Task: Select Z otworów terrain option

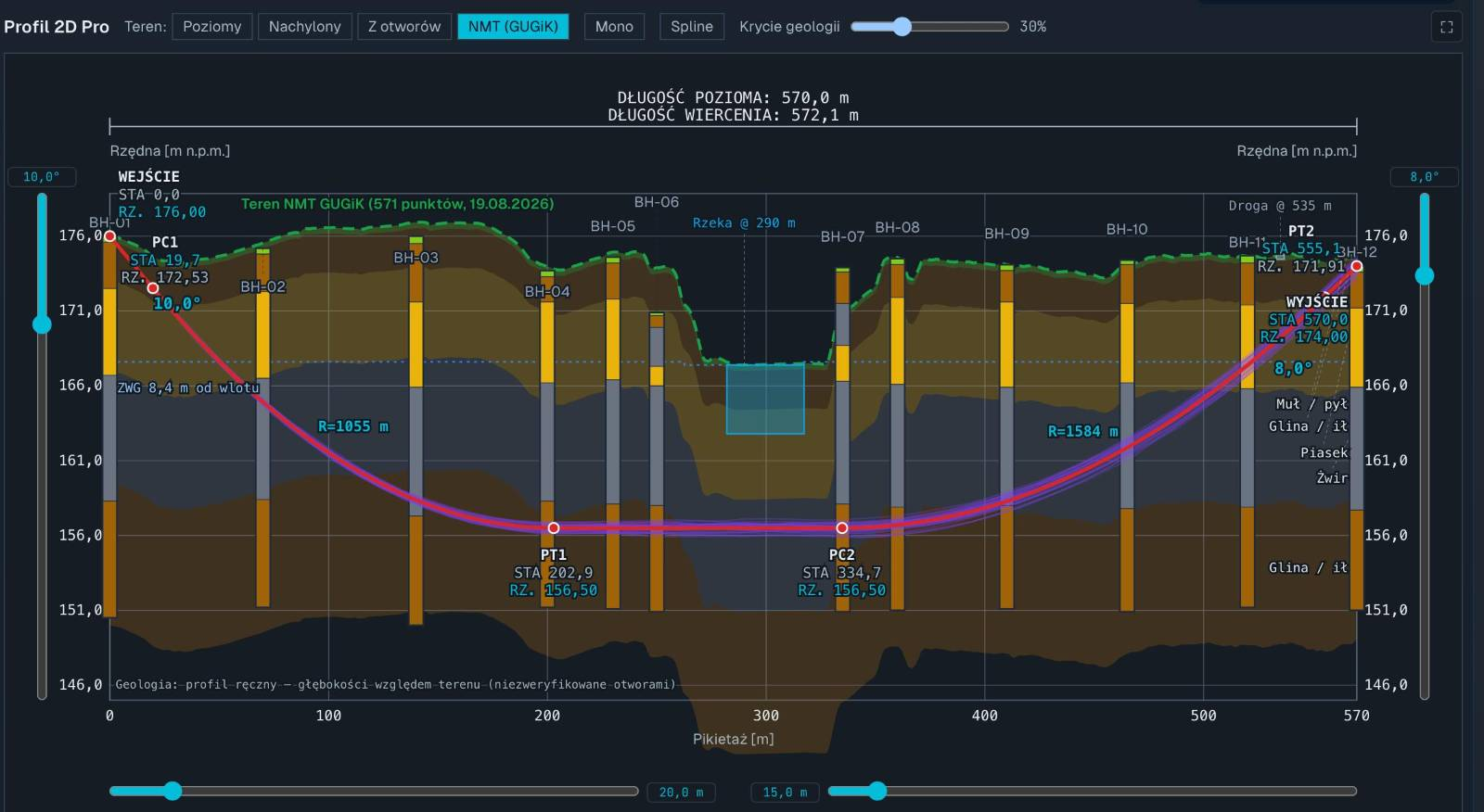Action: click(404, 26)
